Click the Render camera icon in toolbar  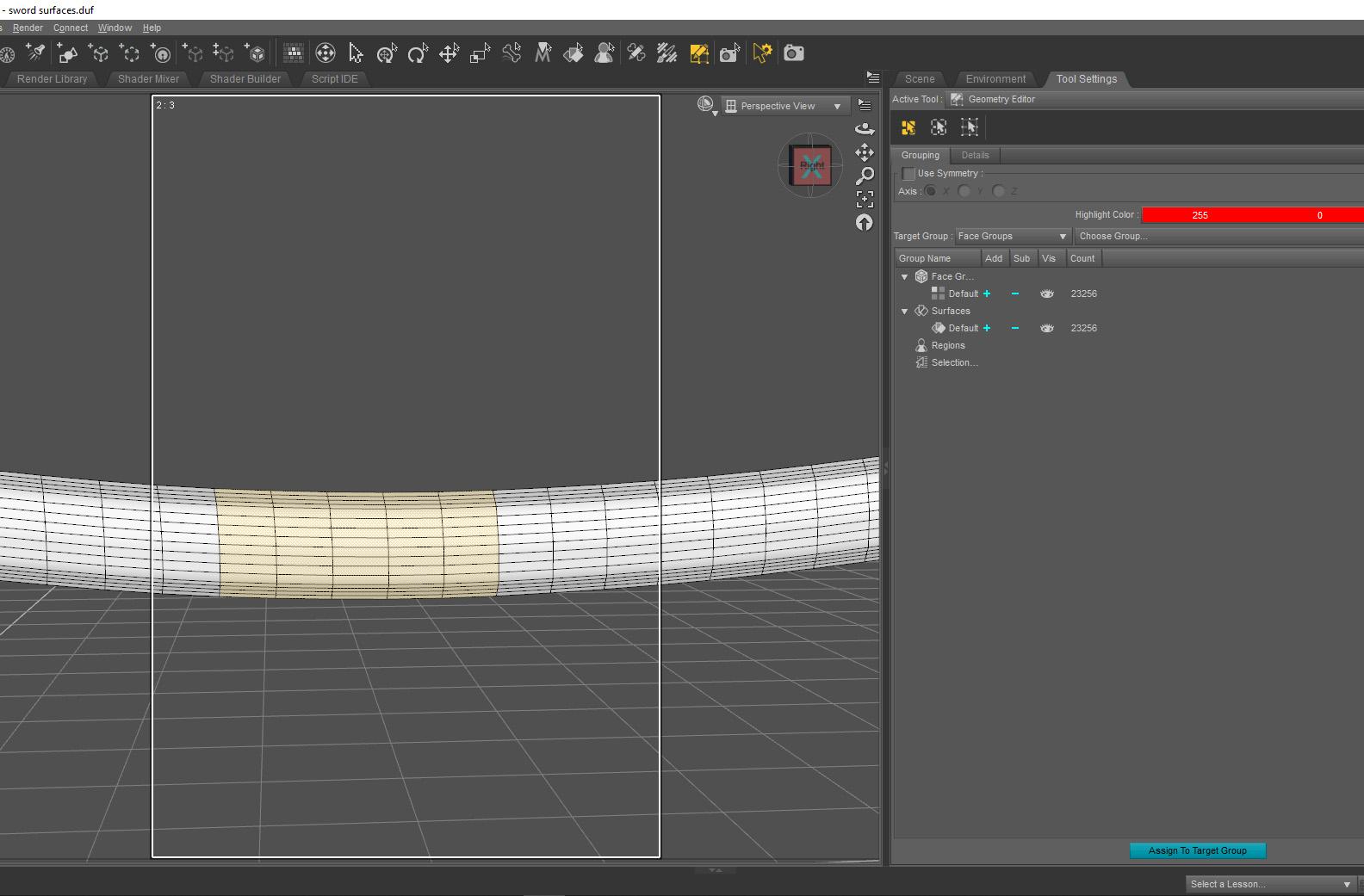[794, 53]
